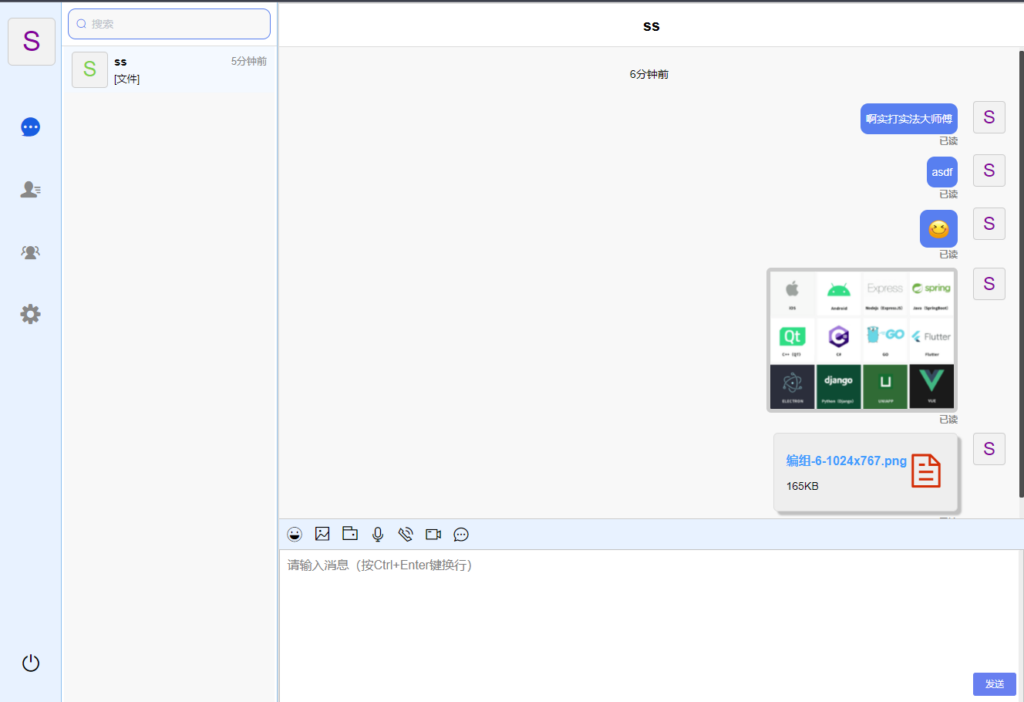
Task: Start a voice call with phone icon
Action: (x=406, y=534)
